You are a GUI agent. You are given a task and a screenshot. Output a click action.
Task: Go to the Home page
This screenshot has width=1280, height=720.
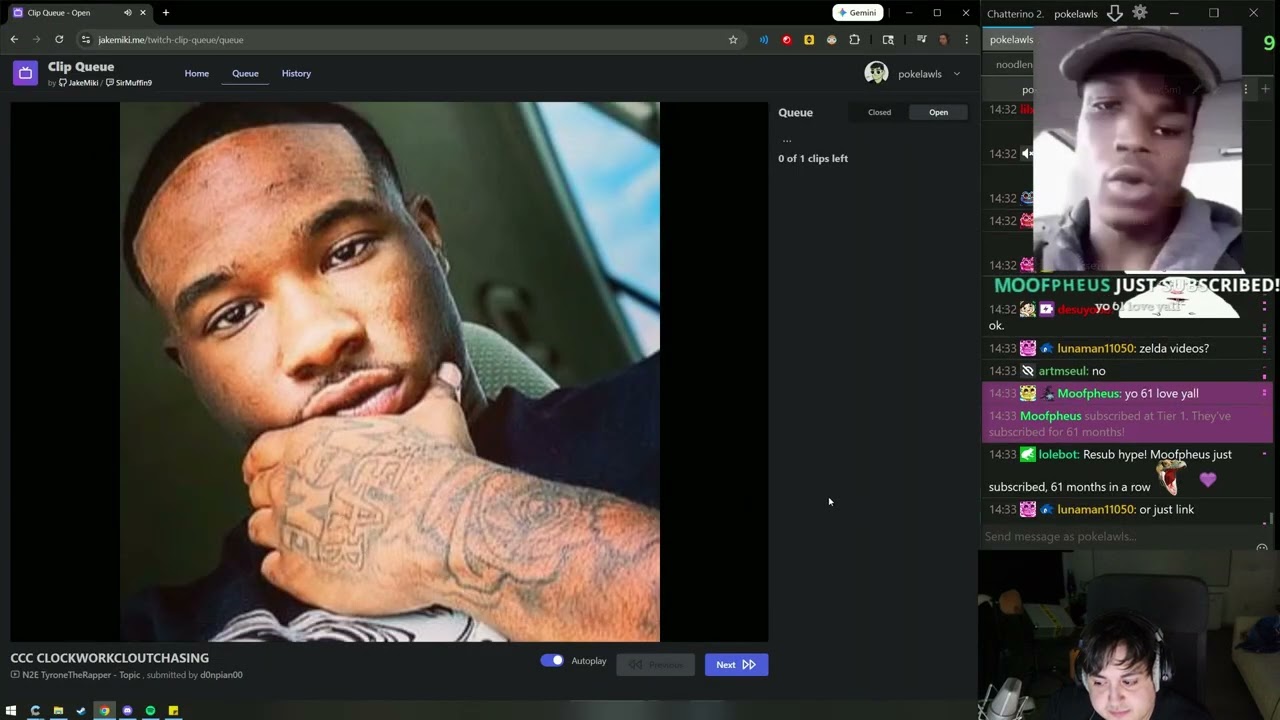click(197, 73)
